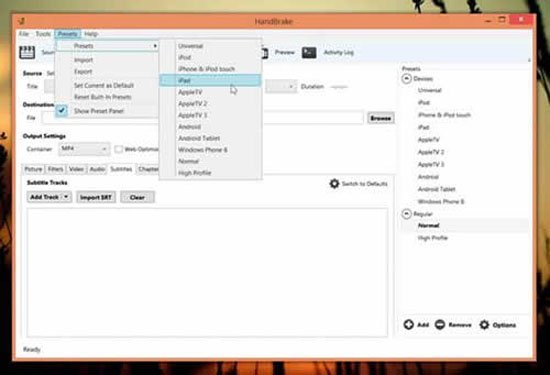The height and width of the screenshot is (375, 550).
Task: Click the Preview toolbar icon
Action: (265, 53)
